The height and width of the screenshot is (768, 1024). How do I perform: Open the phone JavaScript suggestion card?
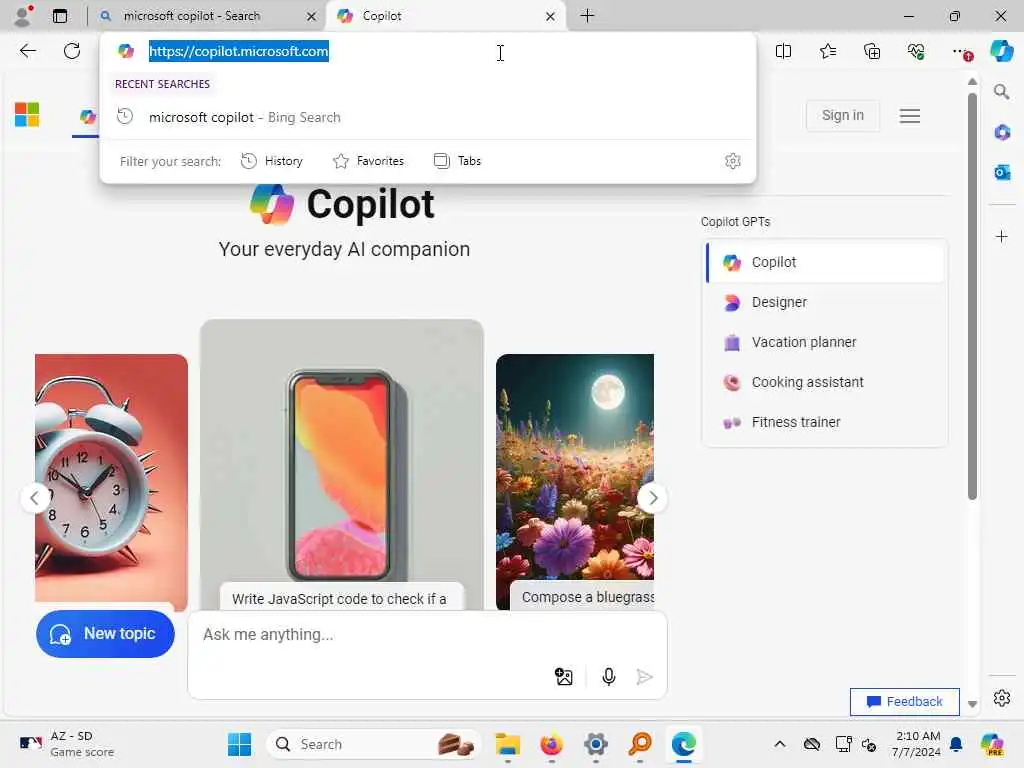tap(342, 464)
